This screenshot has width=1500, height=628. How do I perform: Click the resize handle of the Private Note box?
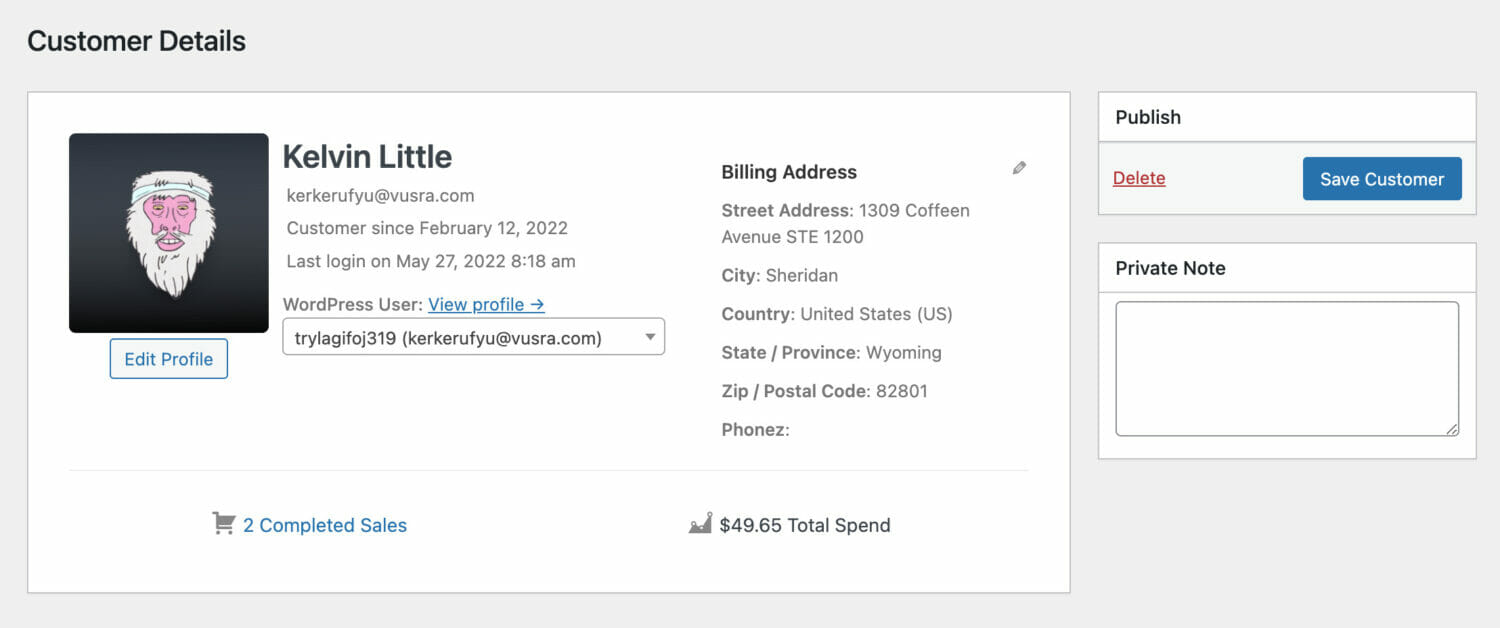1451,428
